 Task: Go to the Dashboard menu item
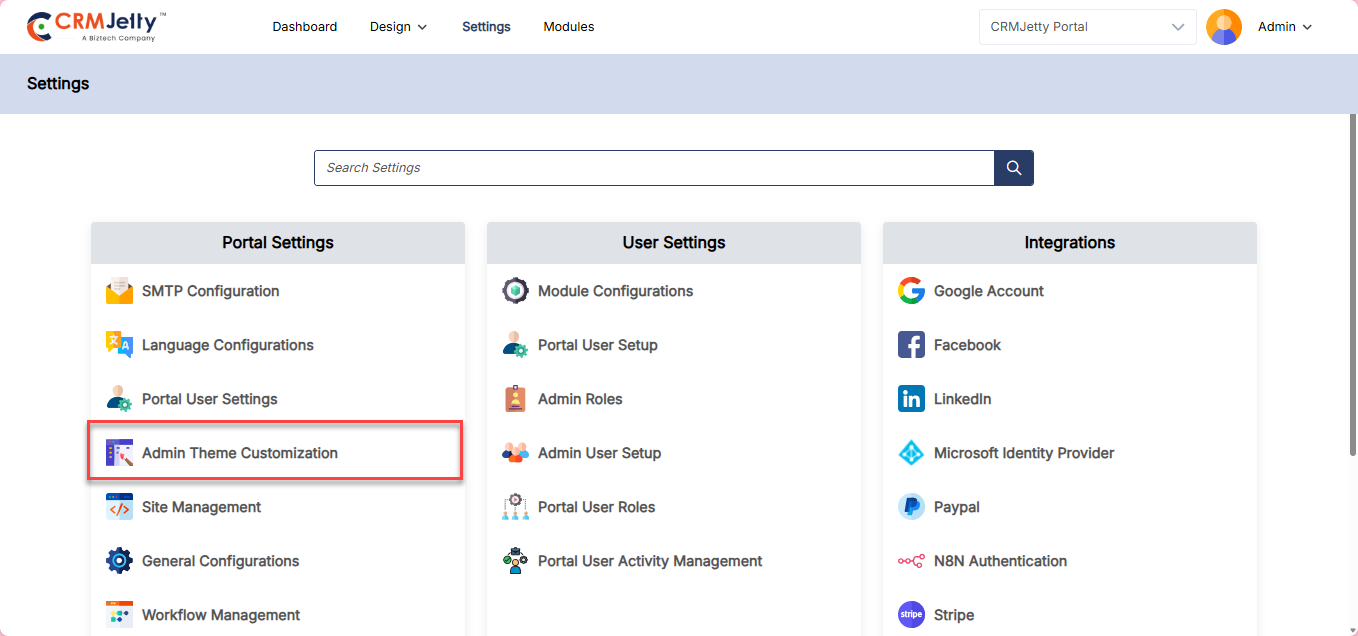click(x=304, y=27)
